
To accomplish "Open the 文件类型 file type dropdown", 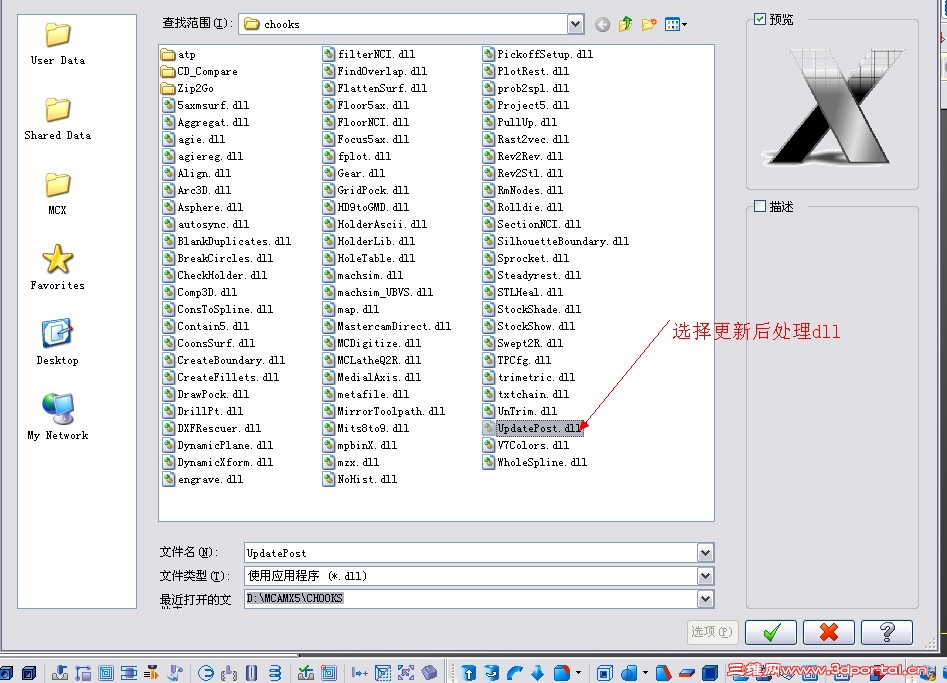I will point(705,576).
